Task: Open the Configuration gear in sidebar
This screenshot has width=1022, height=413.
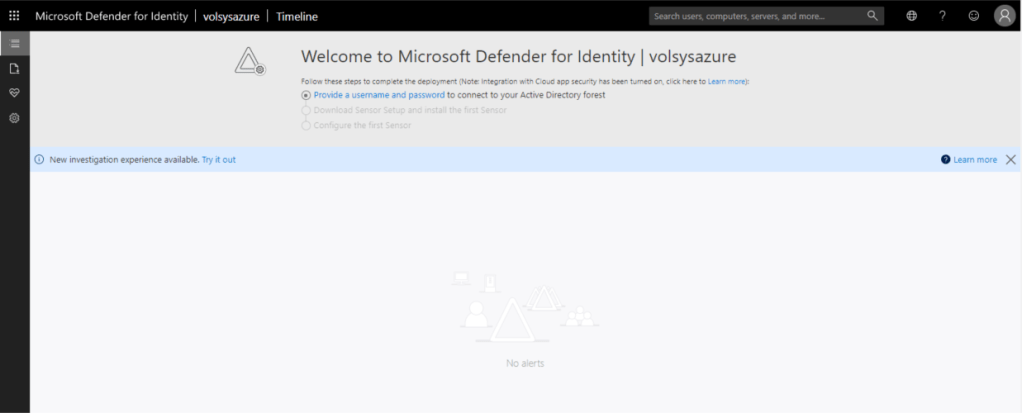Action: 14,118
